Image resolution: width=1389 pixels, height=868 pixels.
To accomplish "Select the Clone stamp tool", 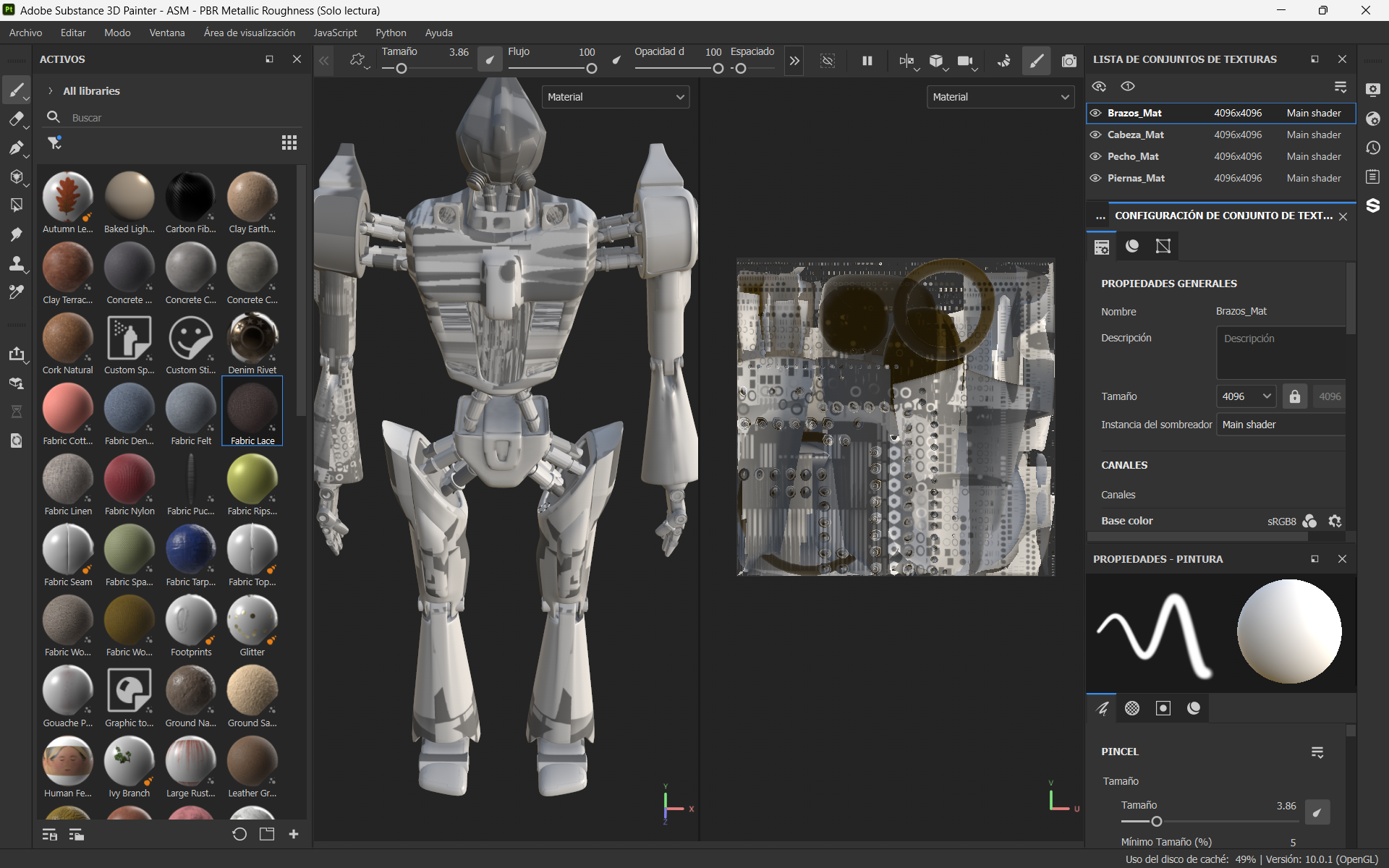I will 16,263.
